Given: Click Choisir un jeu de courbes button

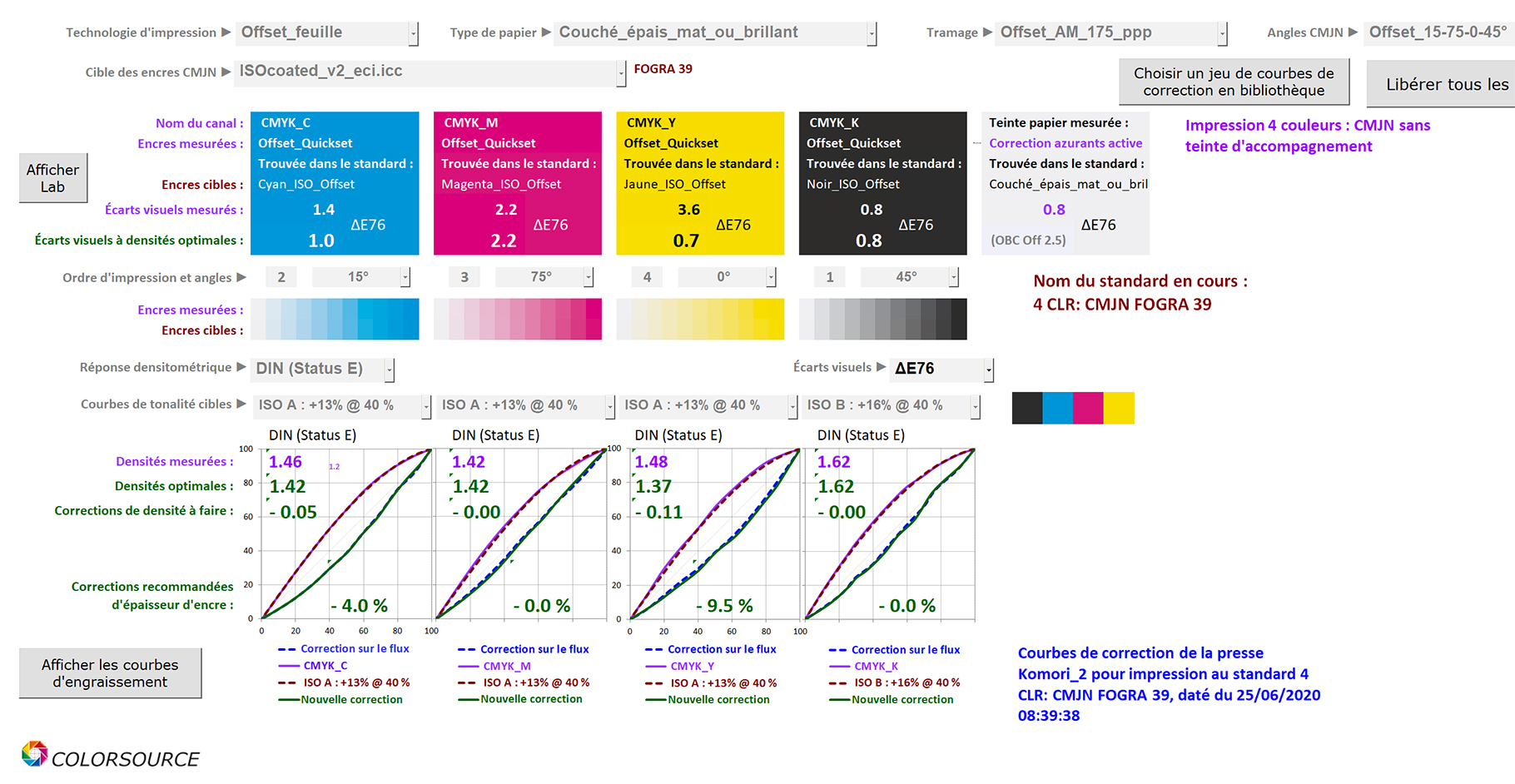Looking at the screenshot, I should tap(1234, 82).
